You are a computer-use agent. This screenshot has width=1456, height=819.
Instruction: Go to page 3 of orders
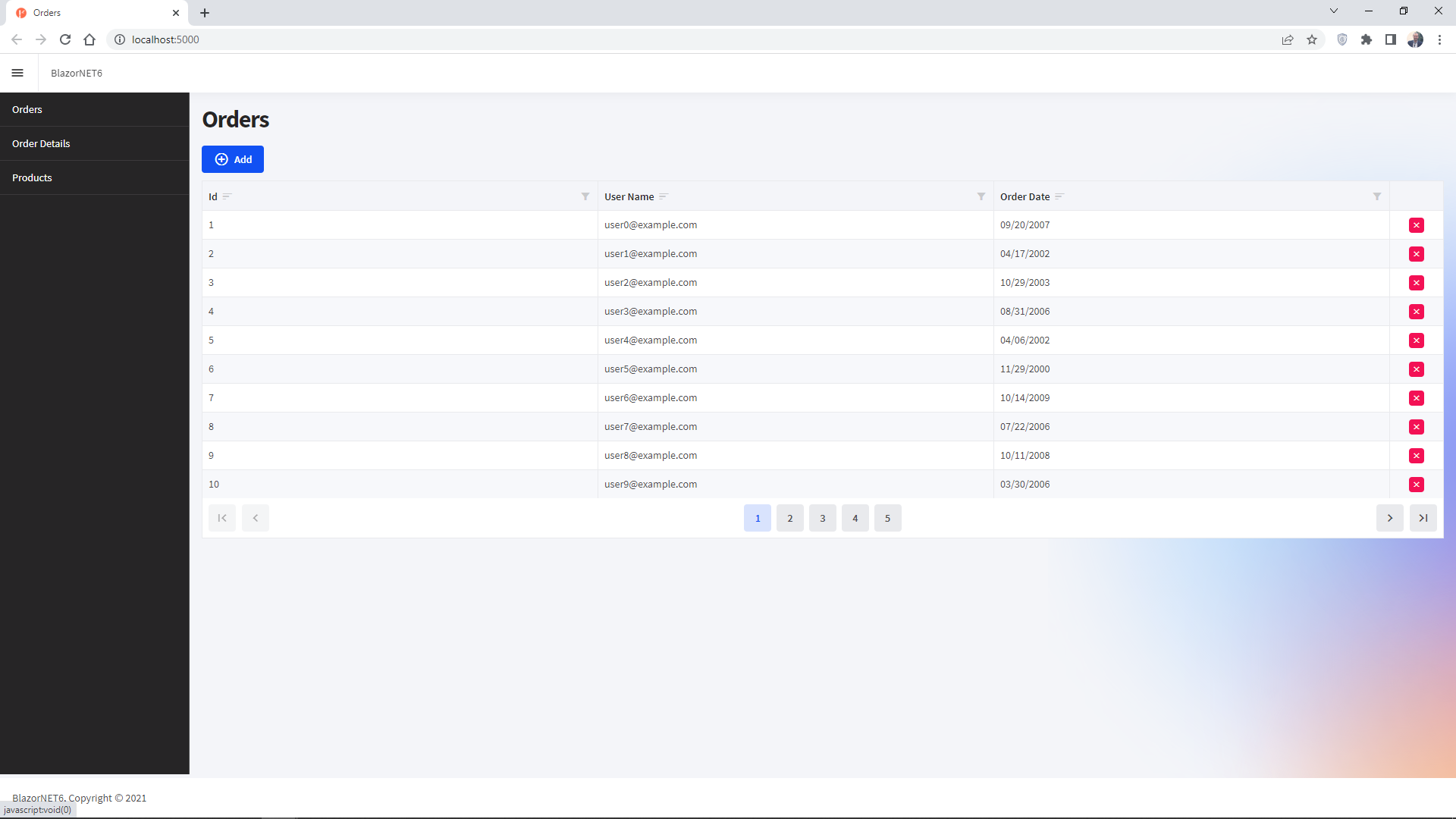(x=822, y=518)
